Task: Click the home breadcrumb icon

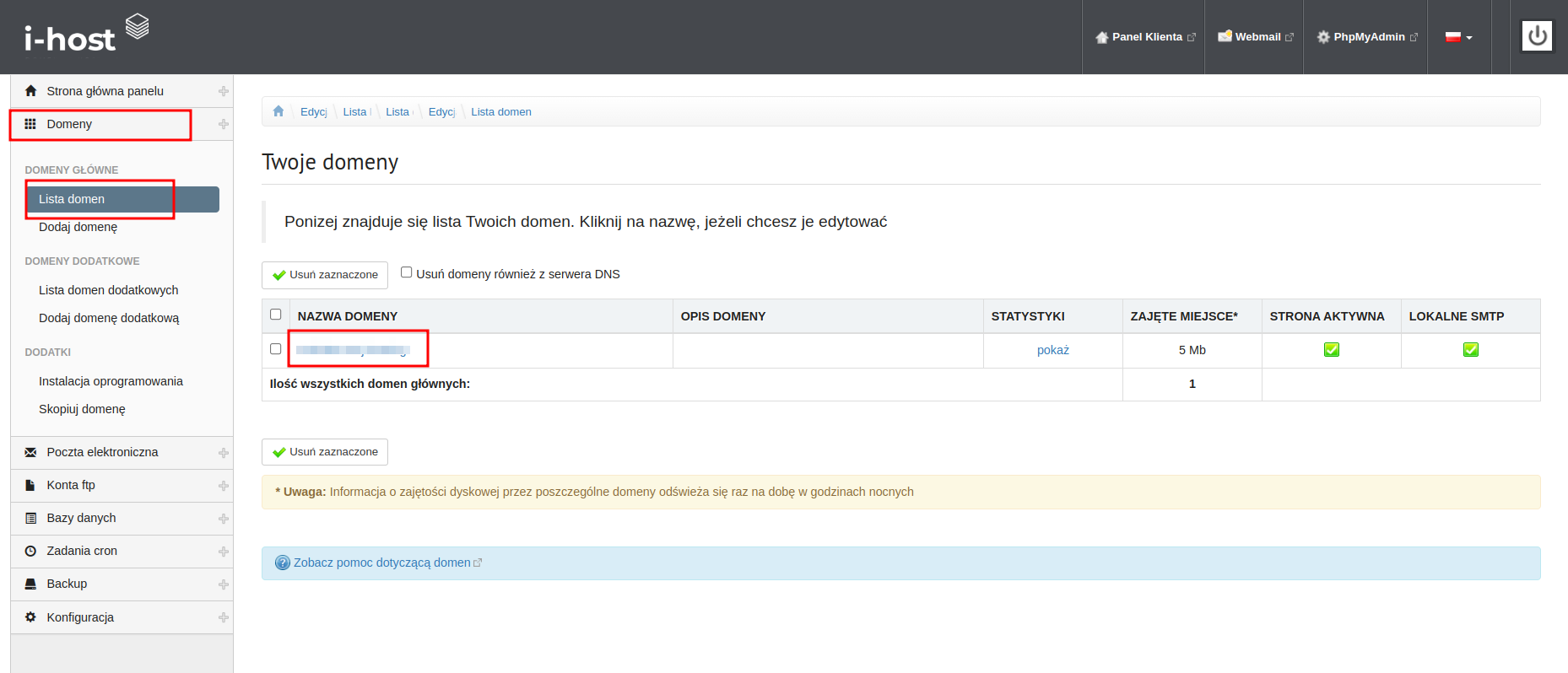Action: (x=278, y=111)
